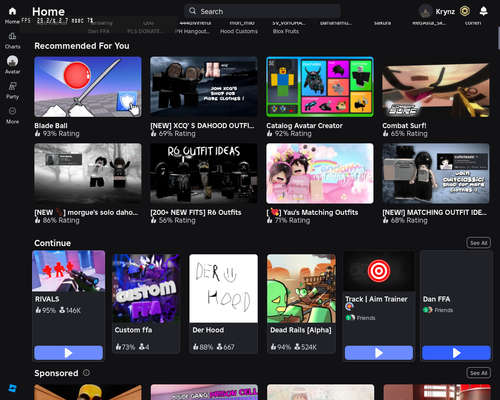Open the RIVALS thumbnail in Continue

point(68,271)
